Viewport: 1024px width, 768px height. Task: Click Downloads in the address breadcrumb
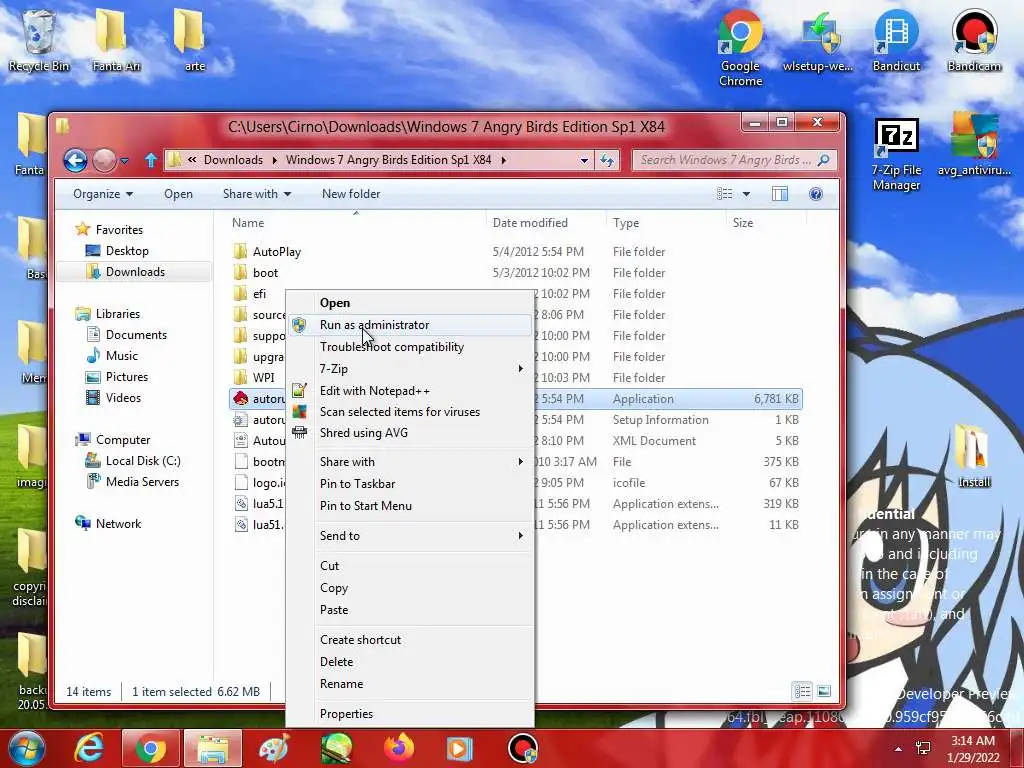(233, 160)
